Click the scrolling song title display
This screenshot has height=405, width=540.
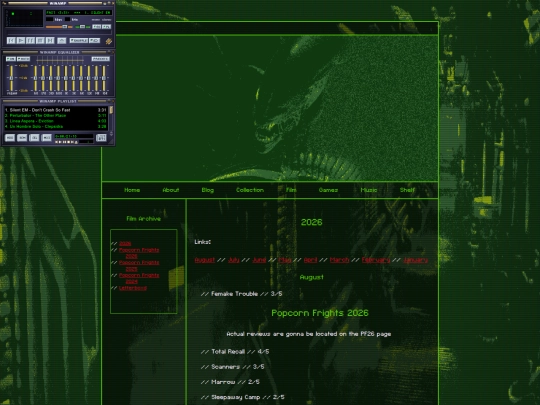click(x=79, y=13)
